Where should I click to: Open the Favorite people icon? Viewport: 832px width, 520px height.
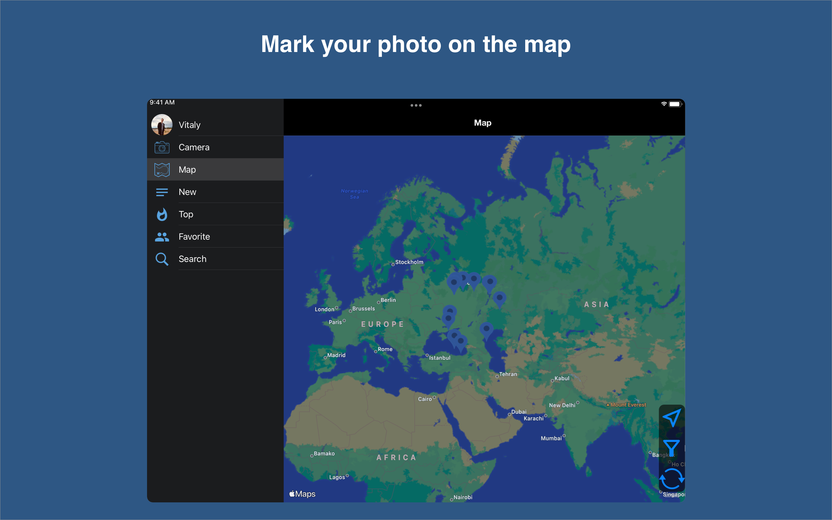(x=162, y=237)
